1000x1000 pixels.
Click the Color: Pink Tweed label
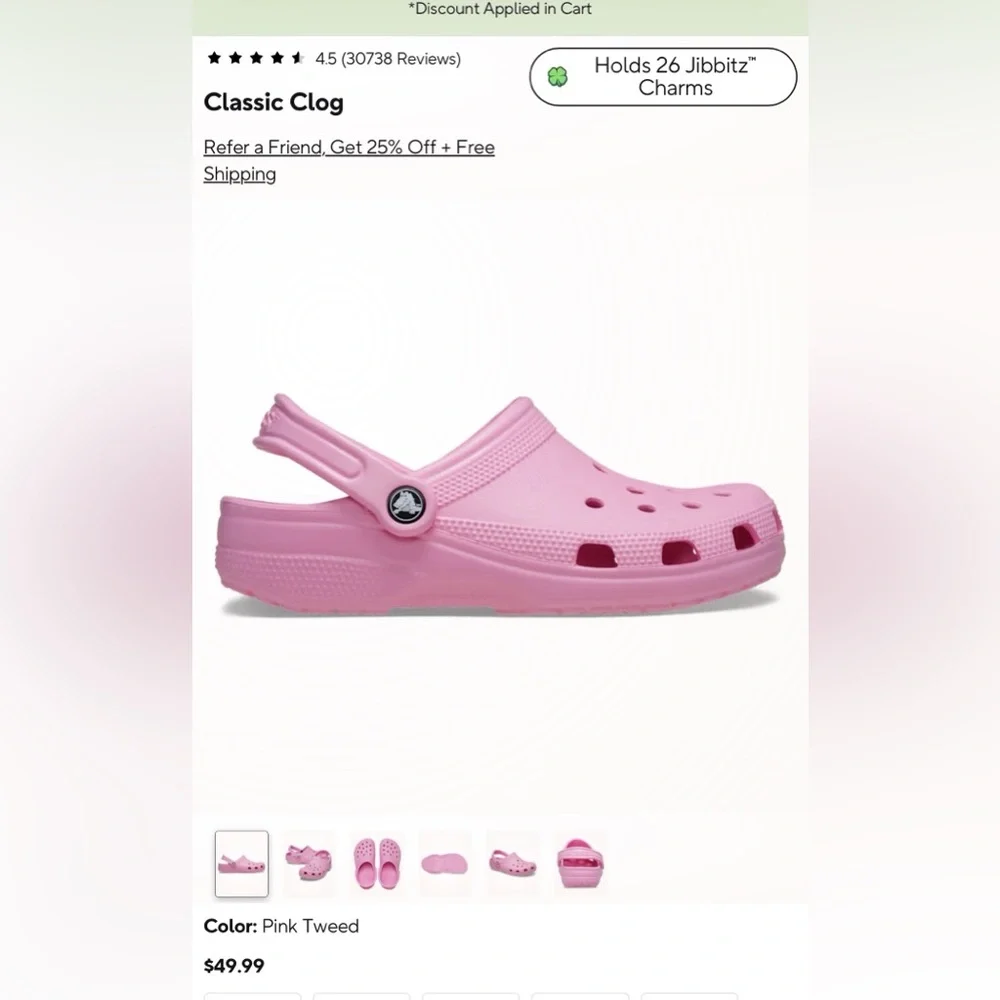tap(281, 926)
